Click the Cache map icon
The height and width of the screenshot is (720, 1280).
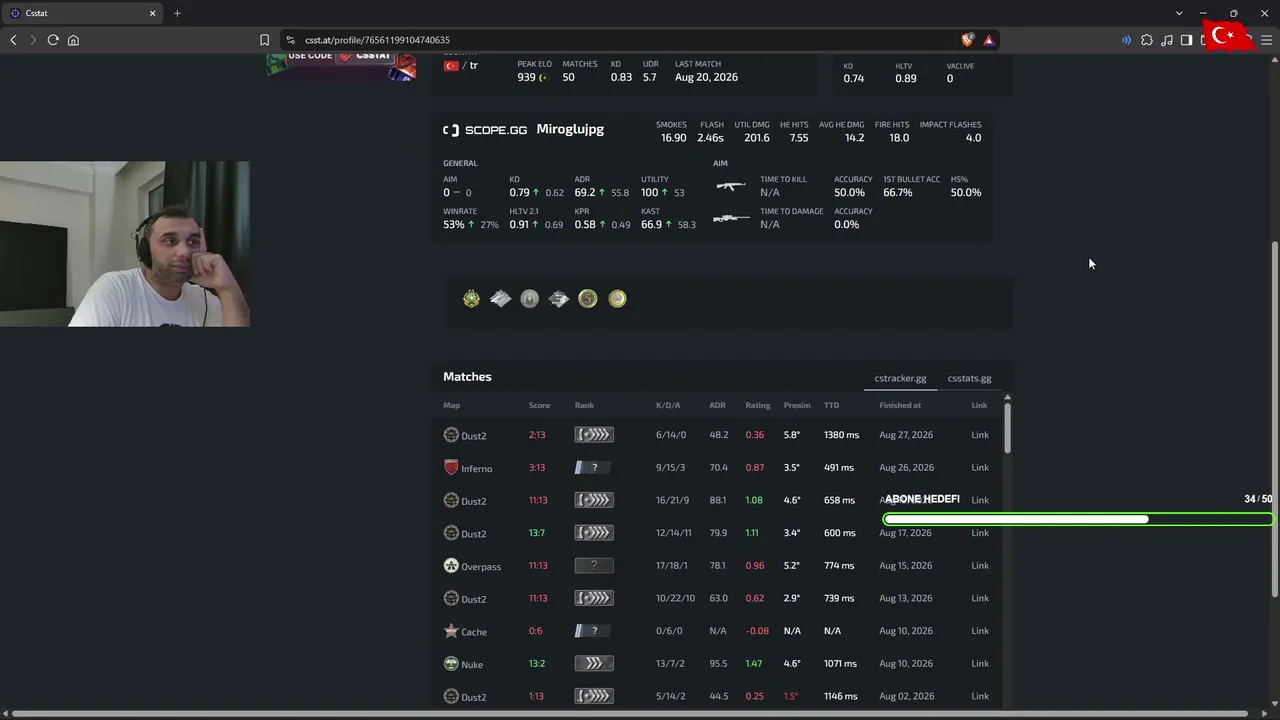(x=451, y=631)
